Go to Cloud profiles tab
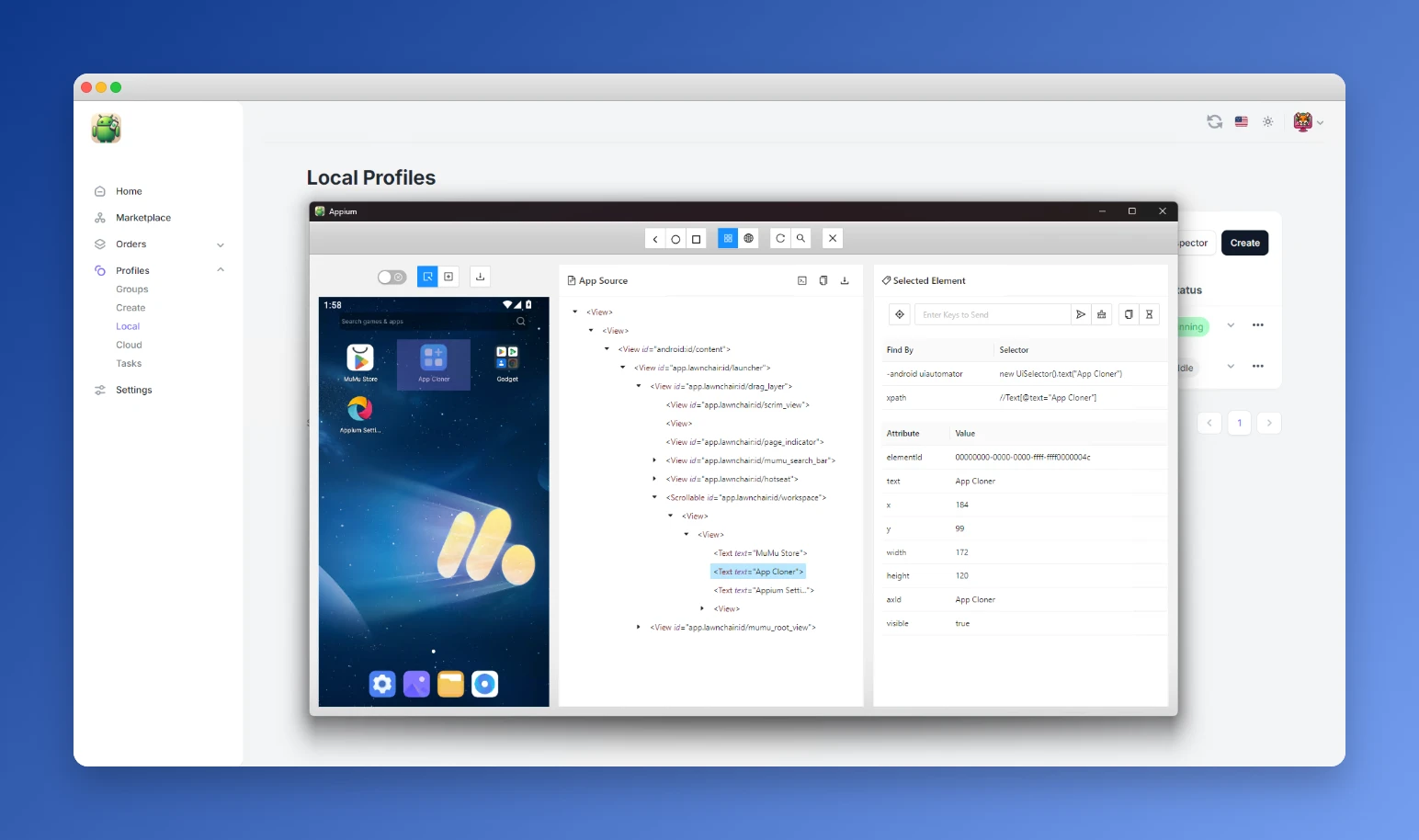Viewport: 1419px width, 840px height. click(x=129, y=344)
